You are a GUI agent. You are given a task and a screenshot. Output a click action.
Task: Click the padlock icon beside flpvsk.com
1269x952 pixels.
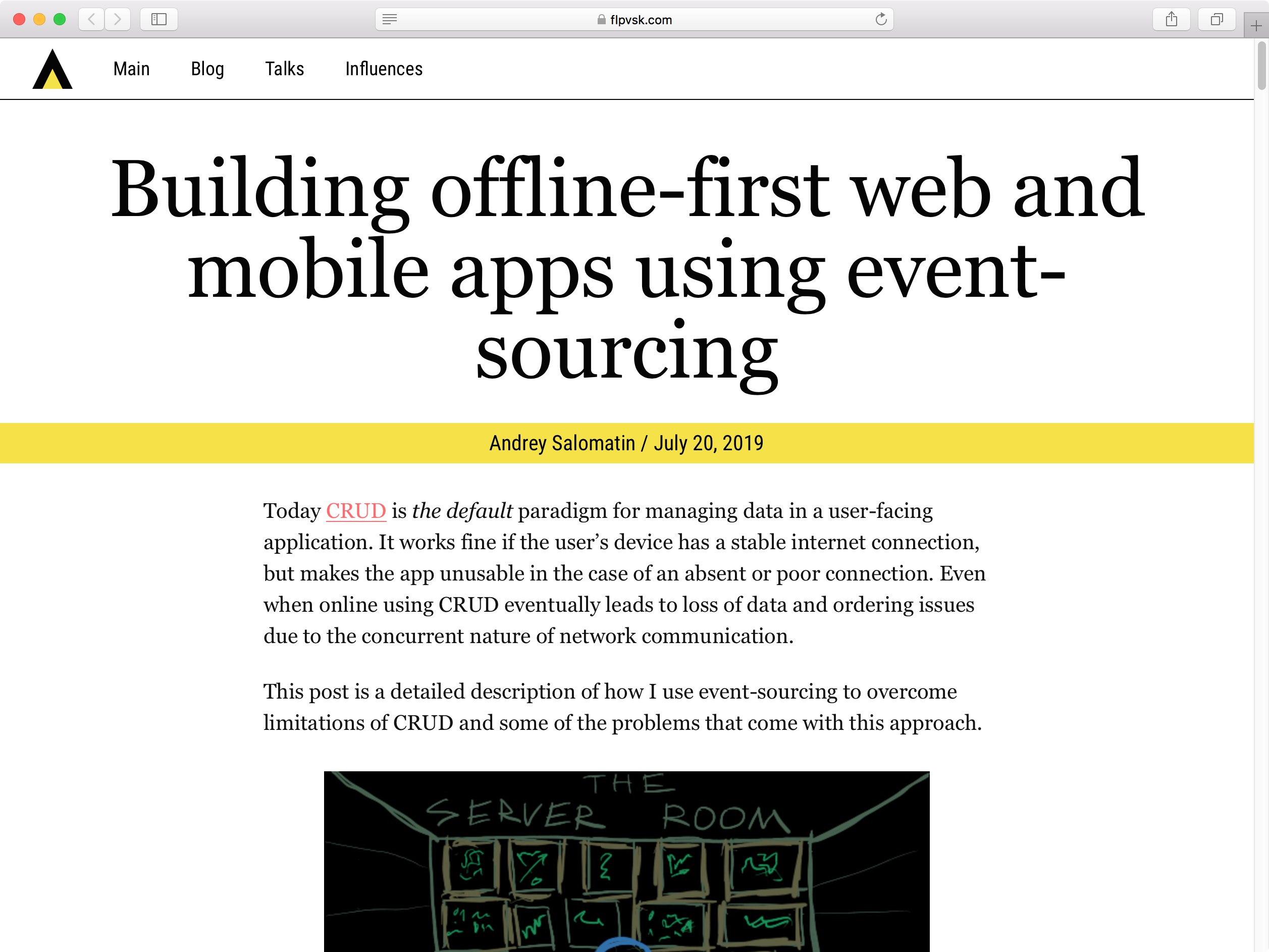point(601,20)
